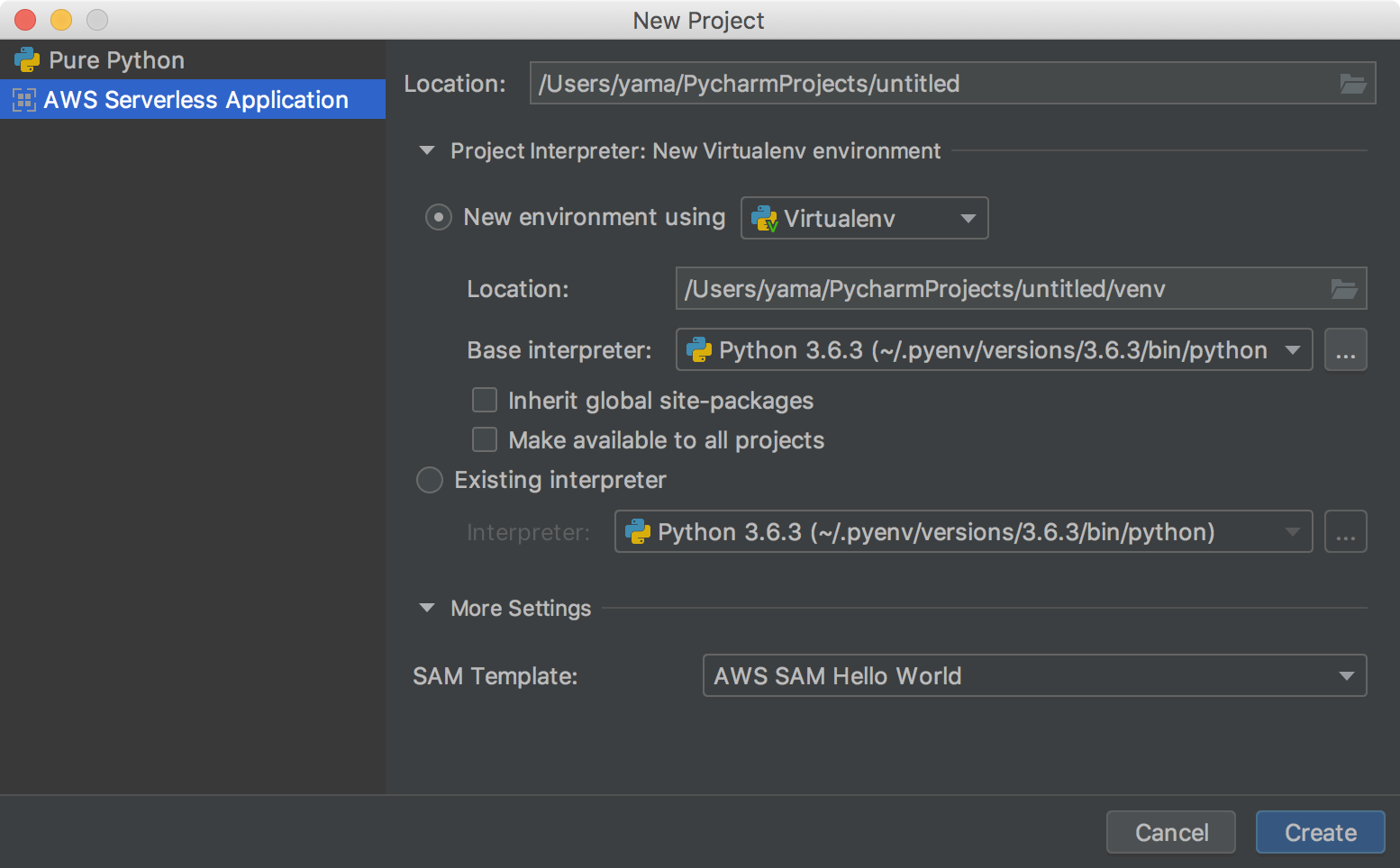Collapse the More Settings section
Viewport: 1400px width, 868px height.
click(427, 608)
